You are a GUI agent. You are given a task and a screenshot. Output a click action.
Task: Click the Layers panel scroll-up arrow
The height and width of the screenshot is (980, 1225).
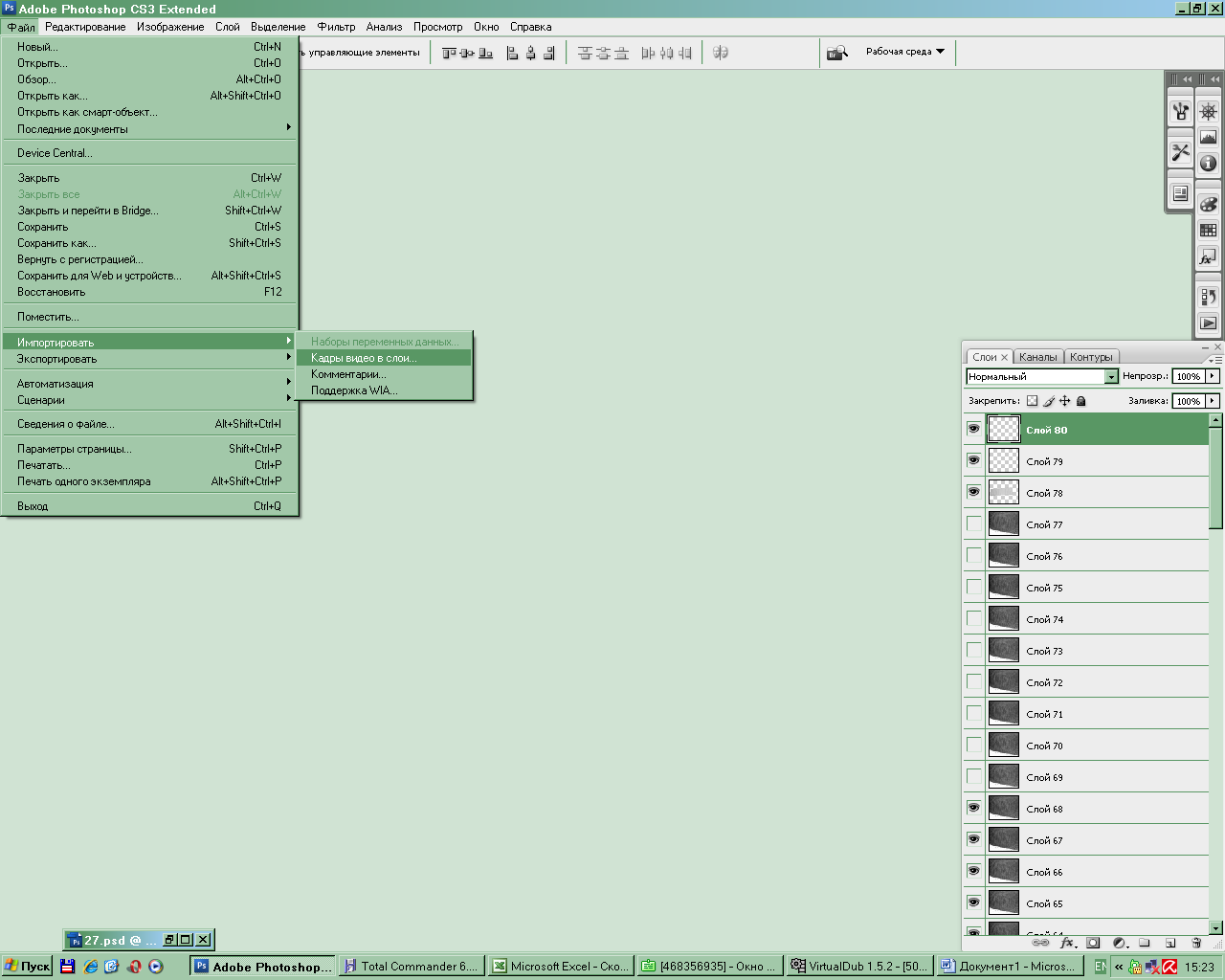[x=1215, y=420]
